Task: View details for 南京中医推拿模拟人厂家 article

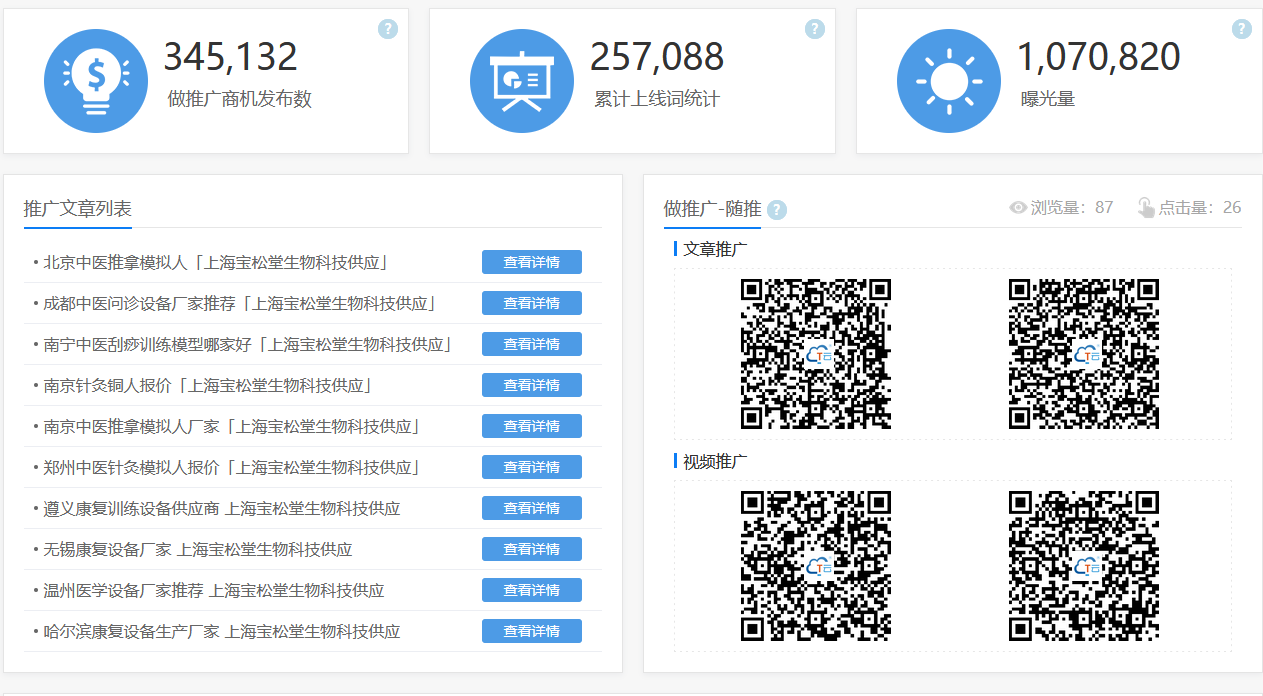Action: (532, 426)
